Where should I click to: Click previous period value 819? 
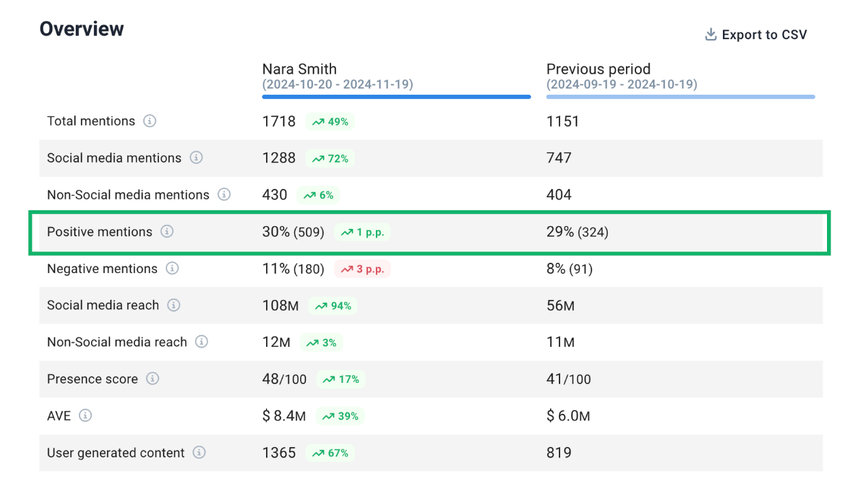point(559,453)
